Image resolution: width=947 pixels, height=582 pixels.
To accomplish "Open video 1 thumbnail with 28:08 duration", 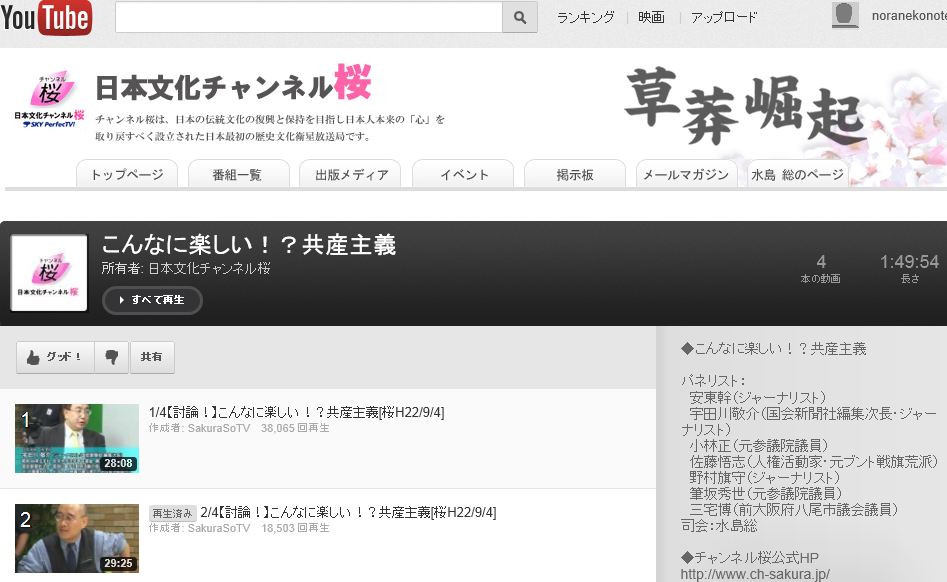I will (x=77, y=438).
